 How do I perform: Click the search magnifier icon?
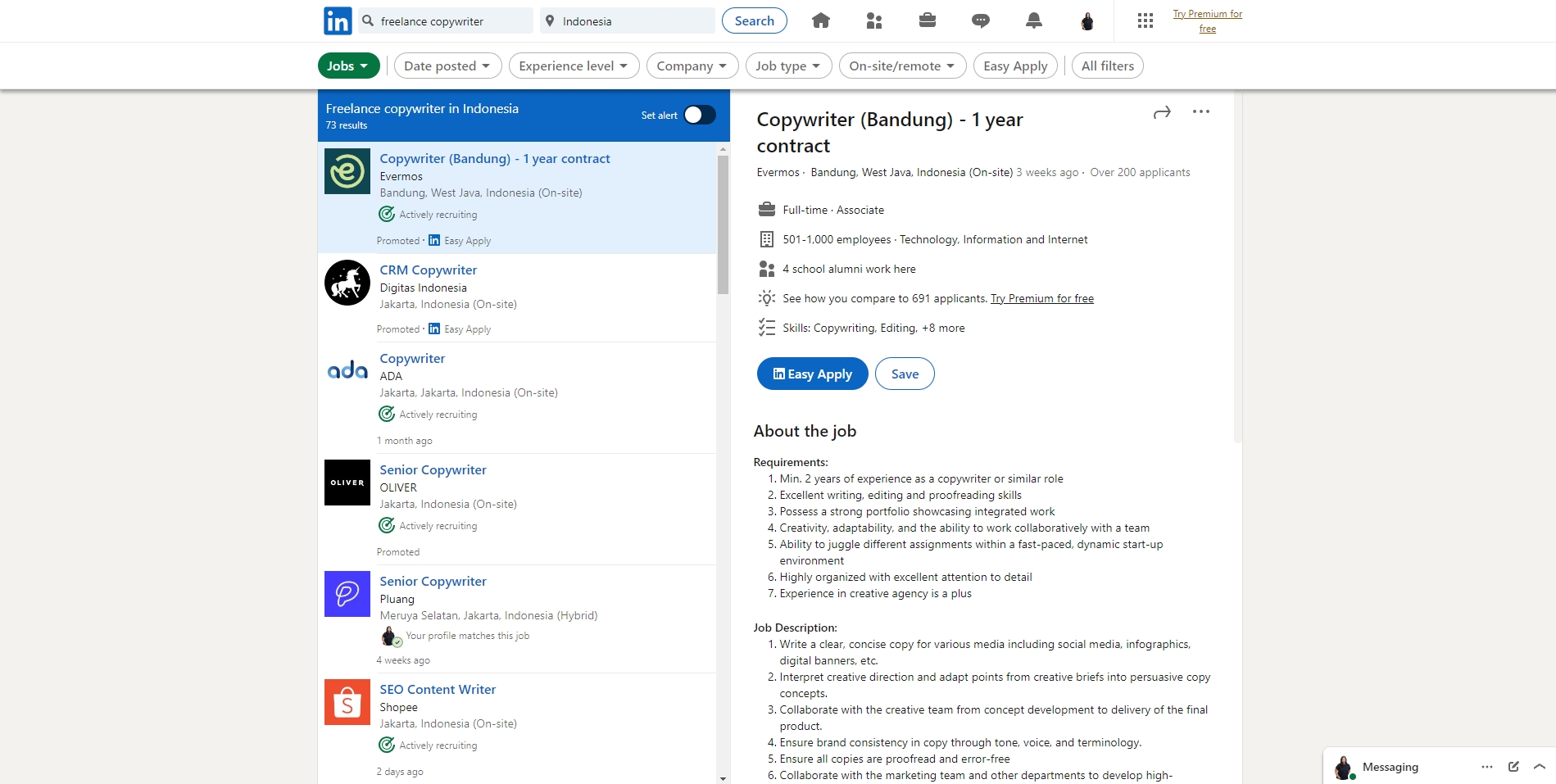coord(368,20)
